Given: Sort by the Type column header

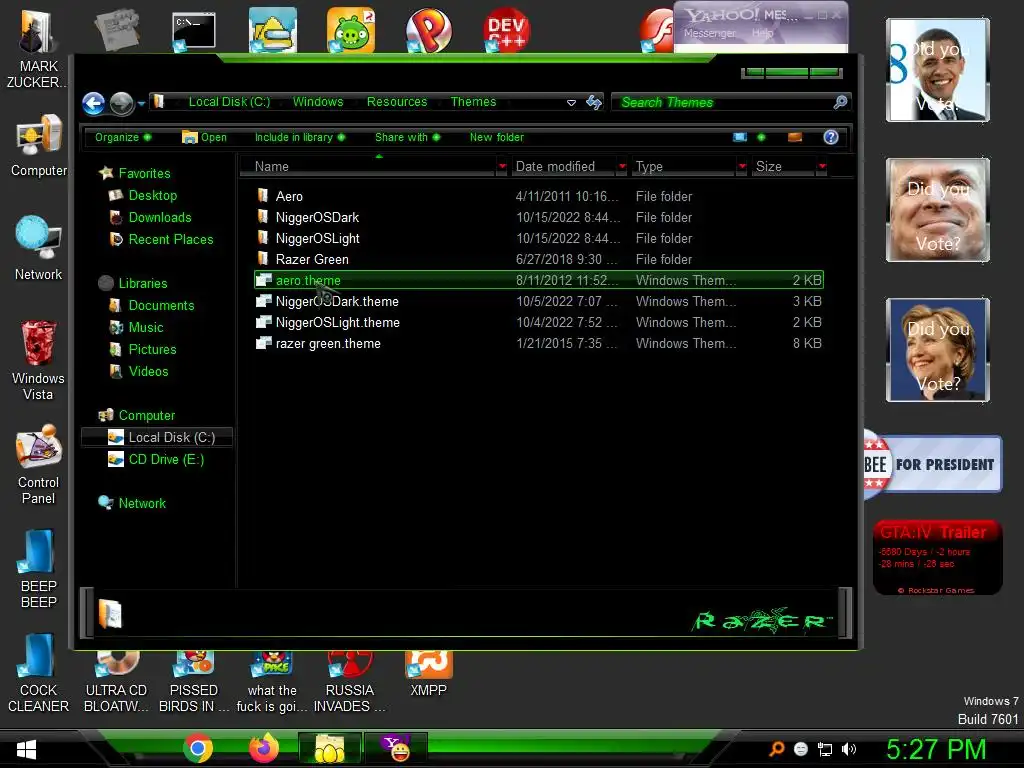Looking at the screenshot, I should [x=684, y=167].
